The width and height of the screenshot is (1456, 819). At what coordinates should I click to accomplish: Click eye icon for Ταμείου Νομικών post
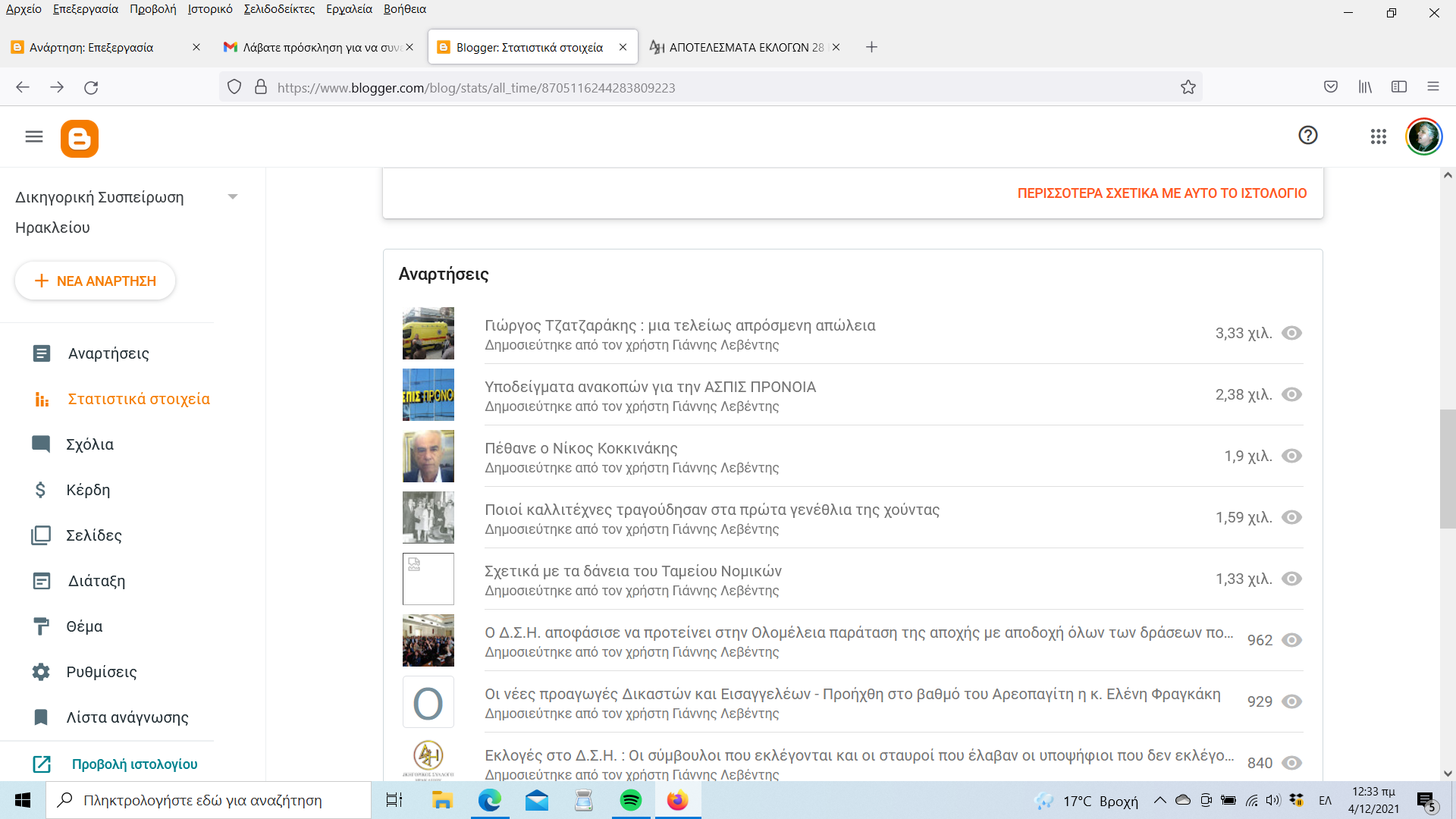click(1291, 579)
